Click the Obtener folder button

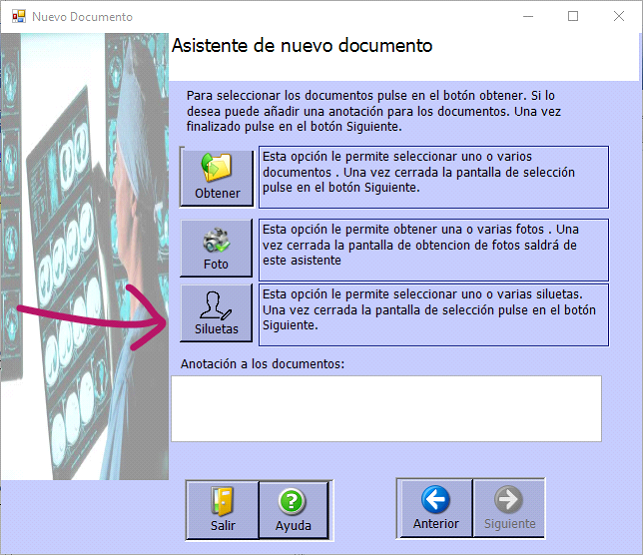(x=217, y=176)
